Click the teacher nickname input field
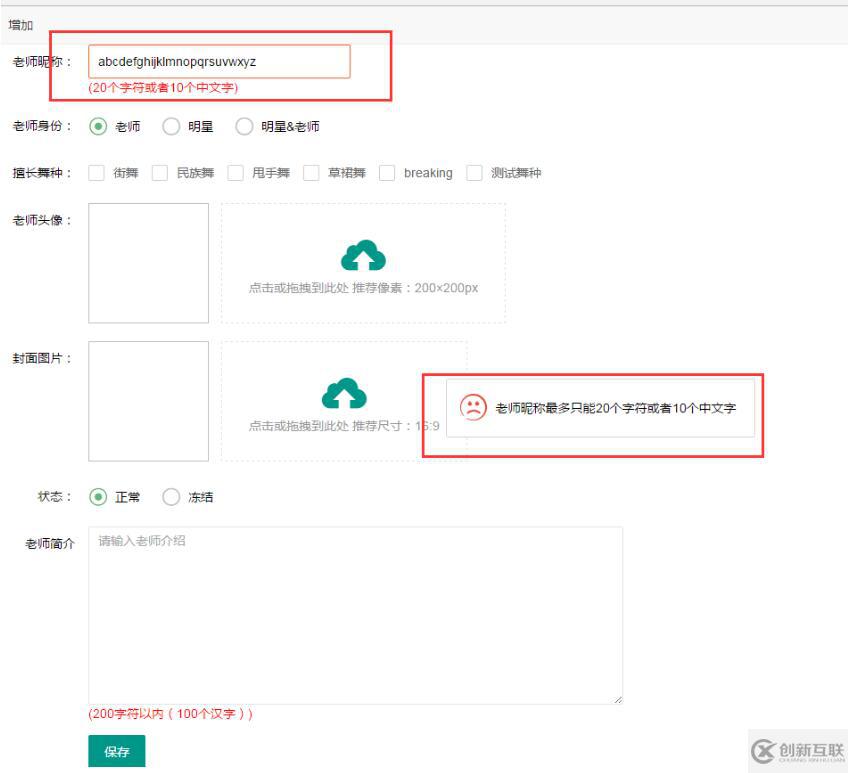The width and height of the screenshot is (848, 773). (218, 61)
